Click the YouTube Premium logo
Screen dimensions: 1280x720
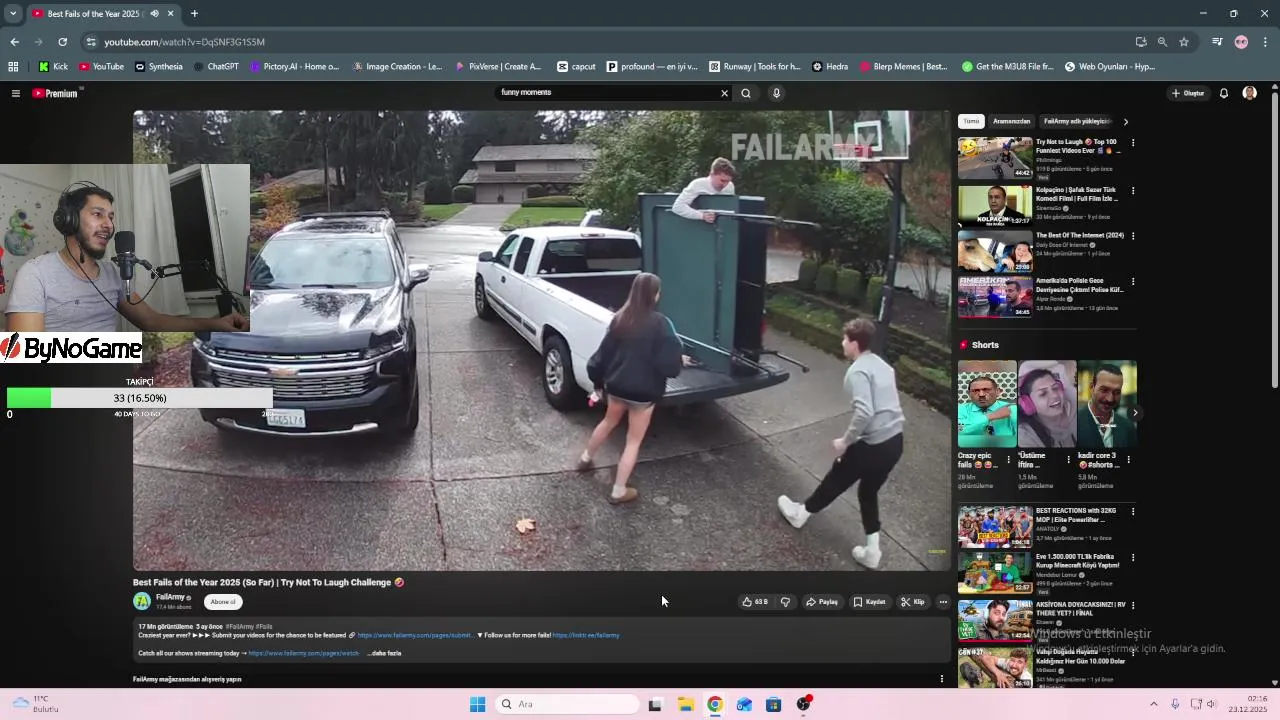55,93
